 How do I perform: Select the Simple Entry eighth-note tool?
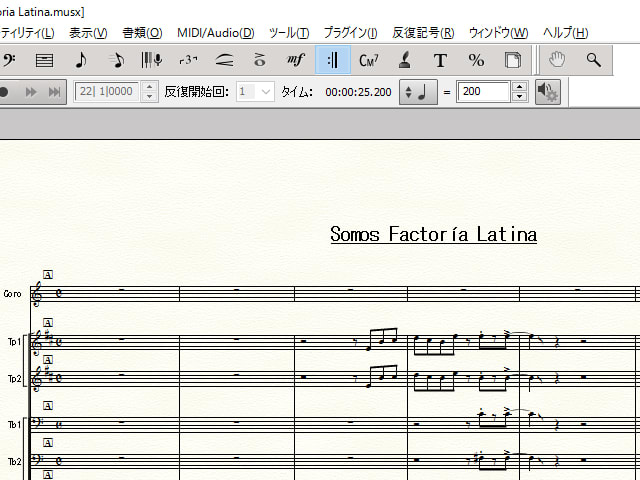click(x=81, y=60)
